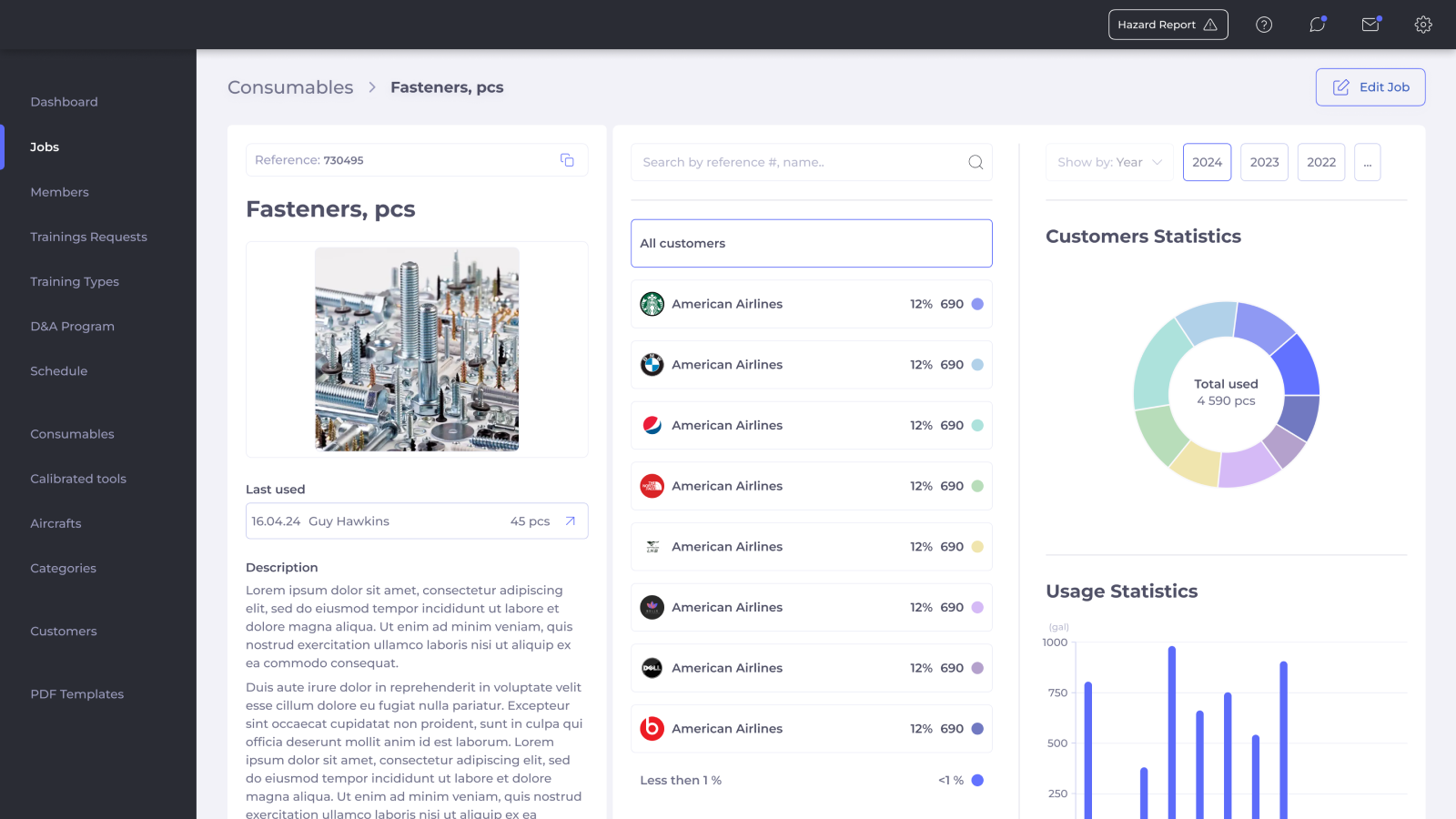Viewport: 1456px width, 819px height.
Task: Select year 2024 filter
Action: [x=1207, y=162]
